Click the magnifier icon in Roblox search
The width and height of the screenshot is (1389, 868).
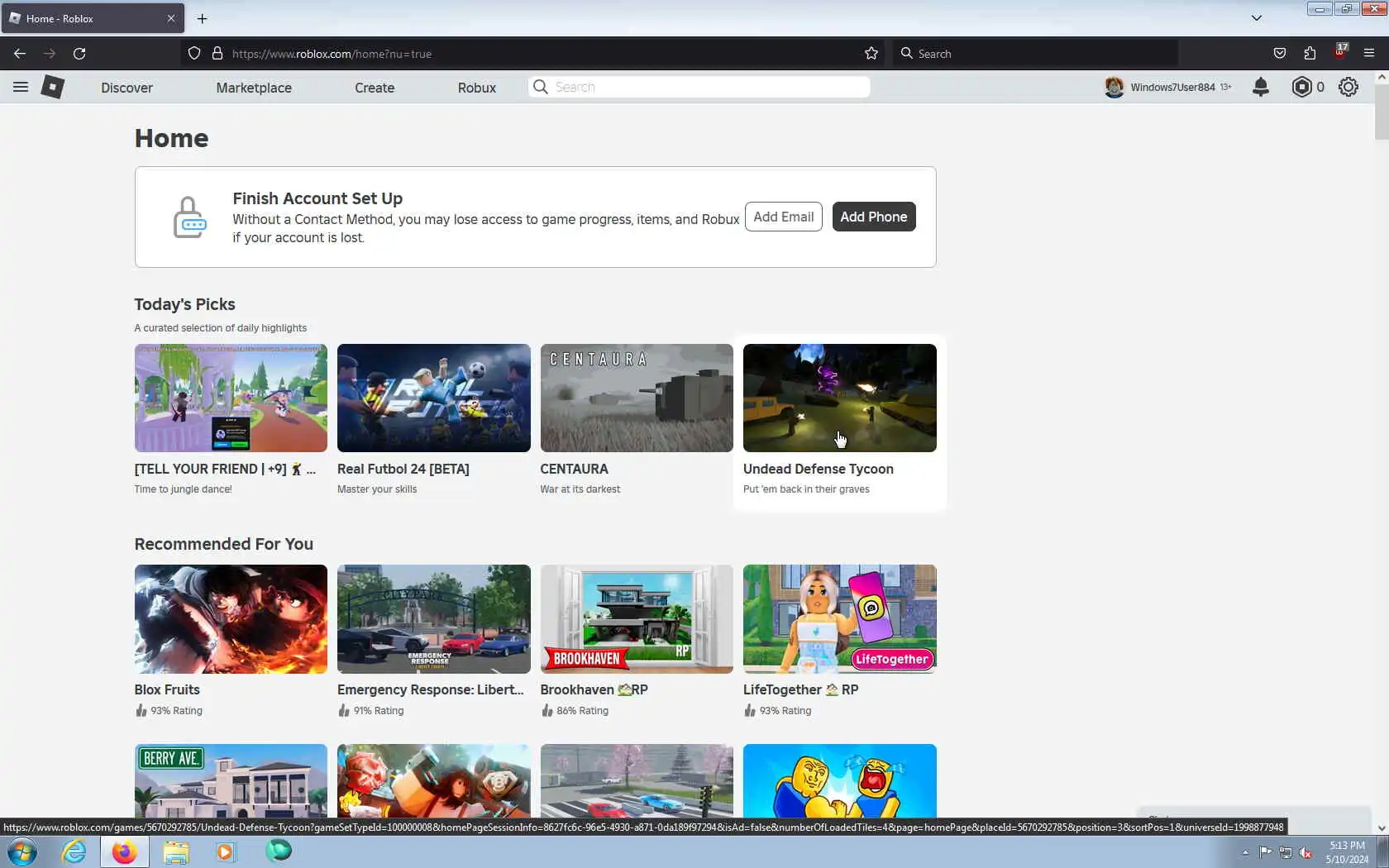click(x=540, y=87)
